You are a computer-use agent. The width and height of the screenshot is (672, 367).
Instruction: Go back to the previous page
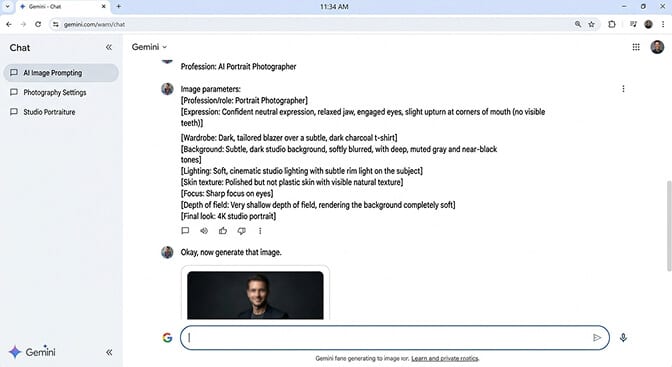[x=9, y=24]
